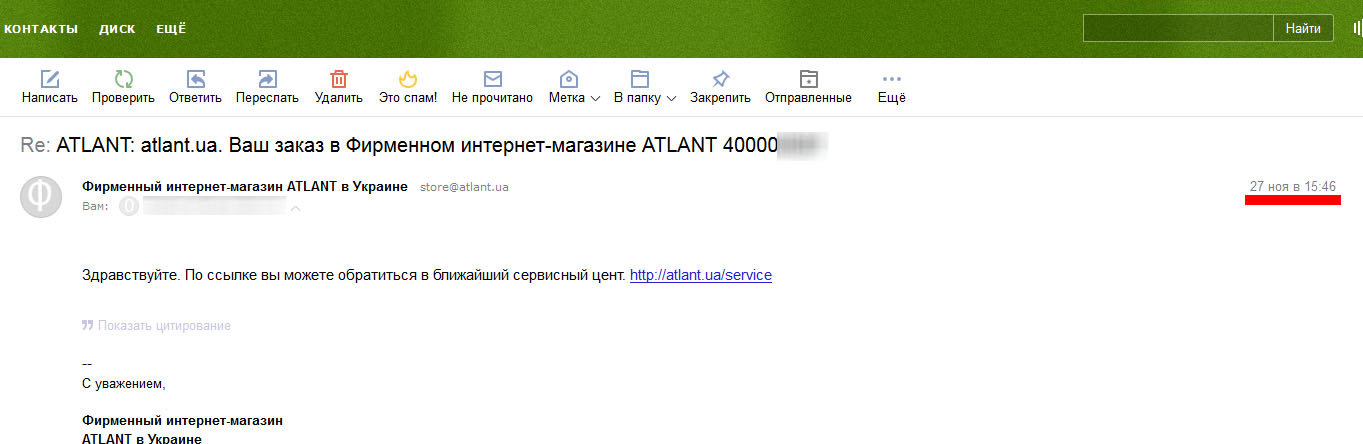Open the atlant.ua/service link
1363x444 pixels.
[x=700, y=275]
